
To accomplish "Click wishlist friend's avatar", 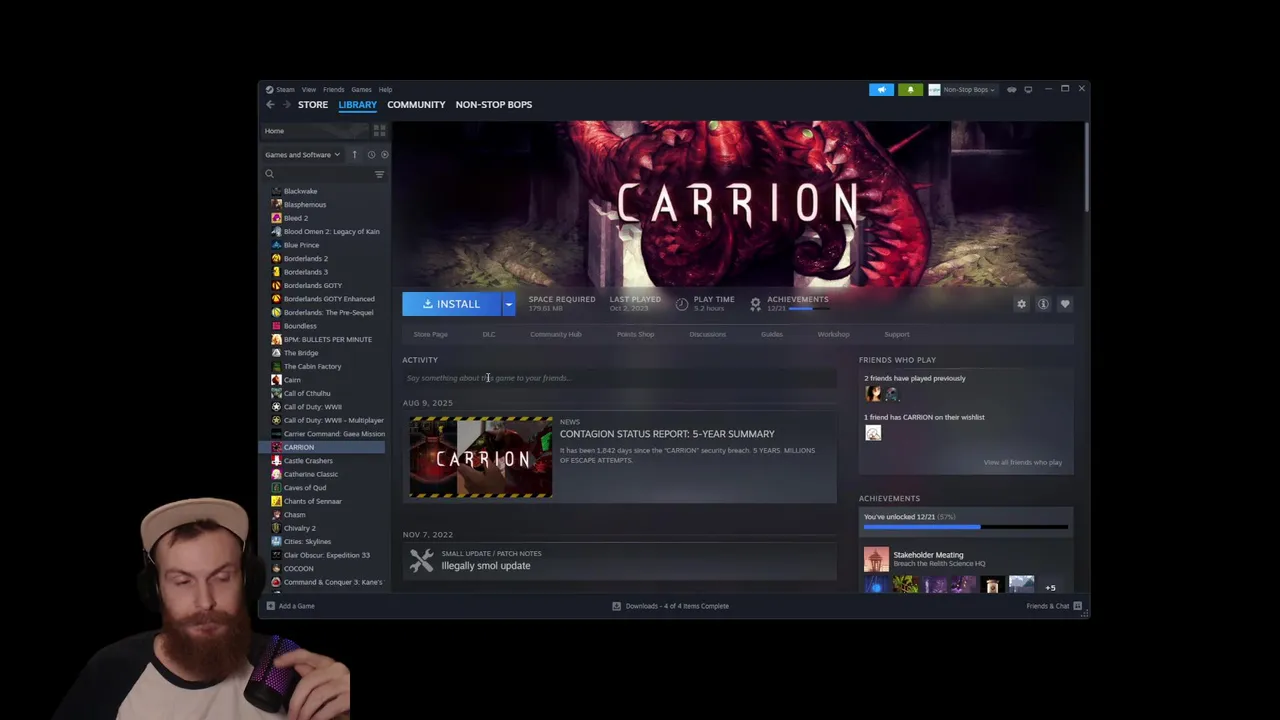I will pos(873,433).
